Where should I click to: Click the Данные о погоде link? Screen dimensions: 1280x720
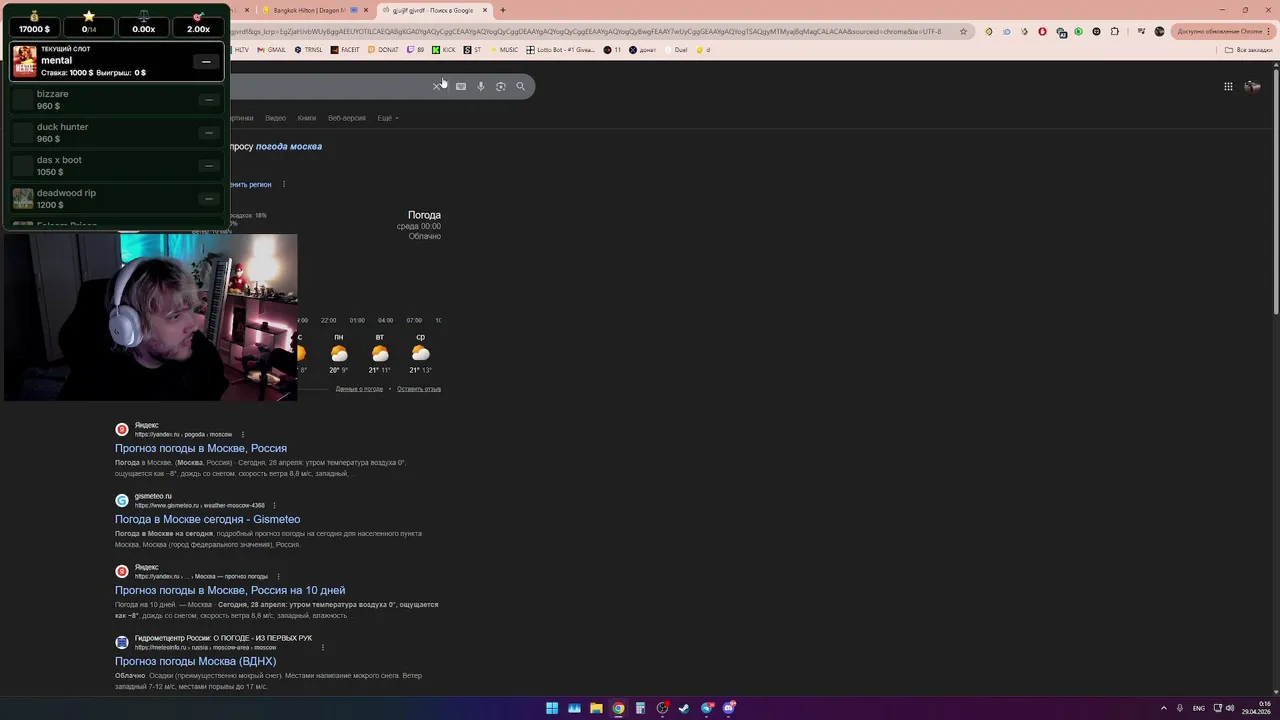(359, 389)
